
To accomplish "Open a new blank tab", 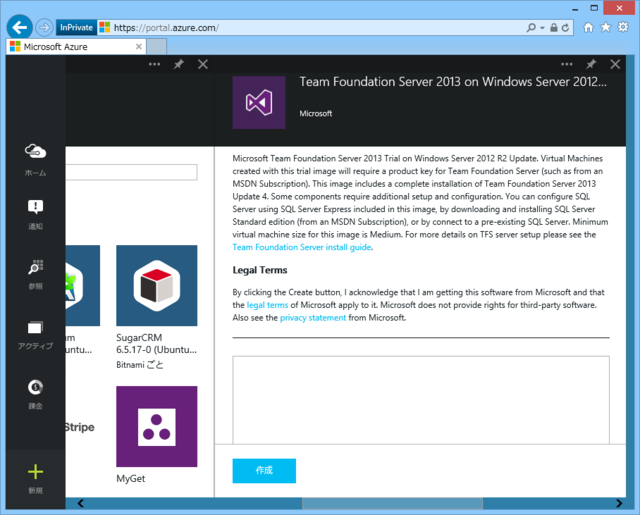I will pyautogui.click(x=157, y=47).
